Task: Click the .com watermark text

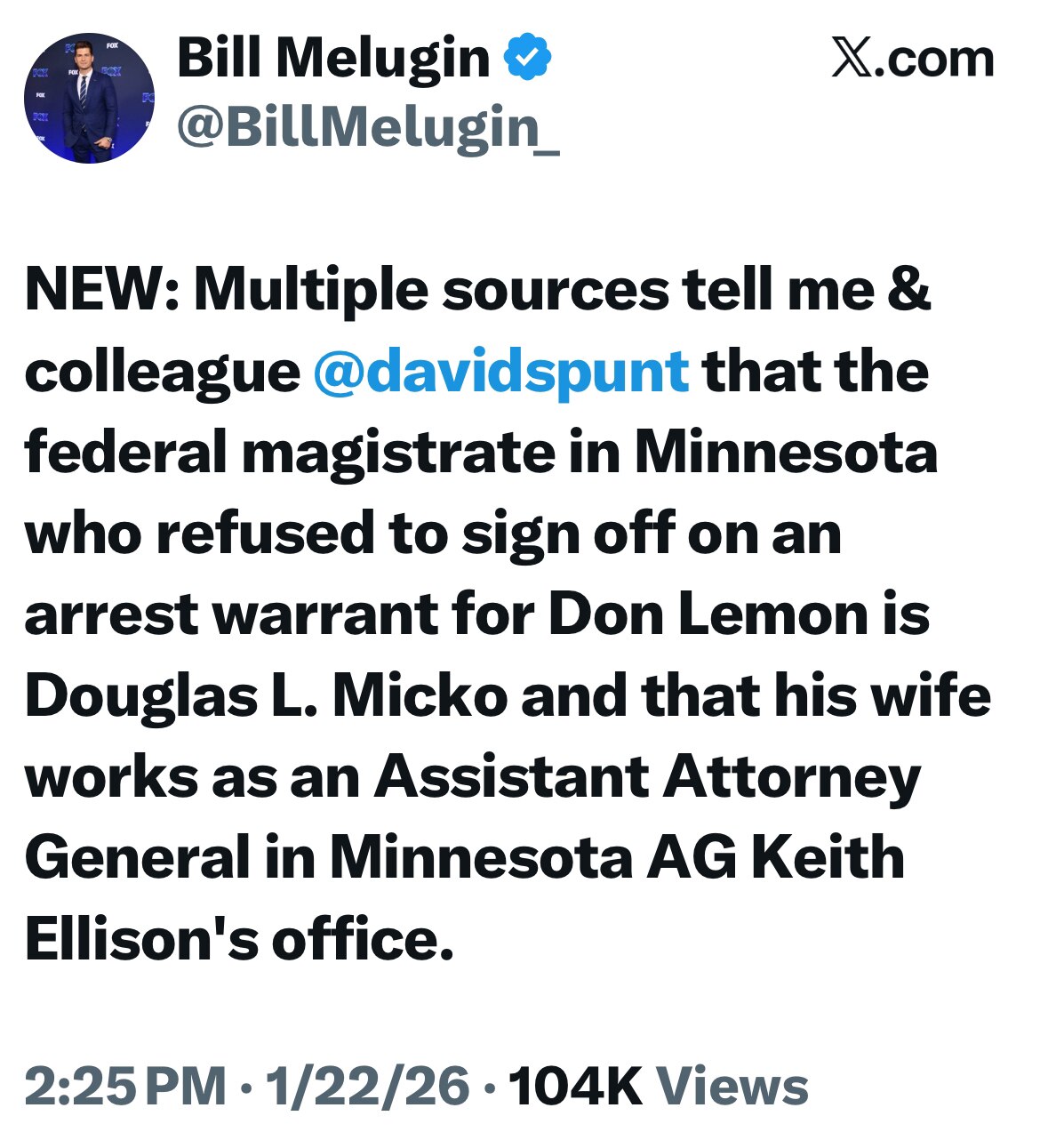Action: click(933, 59)
